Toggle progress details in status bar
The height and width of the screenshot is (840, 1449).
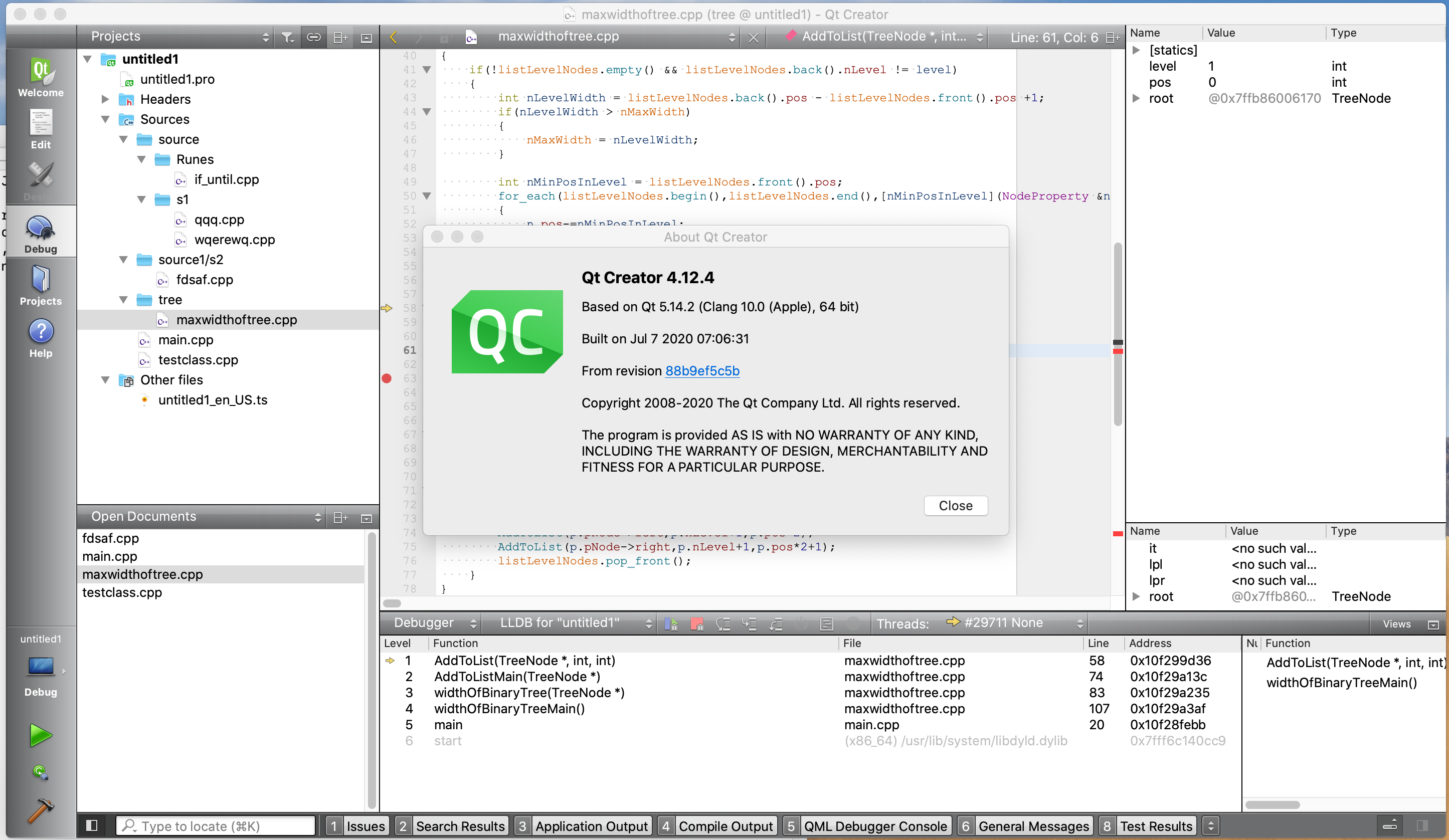1390,825
